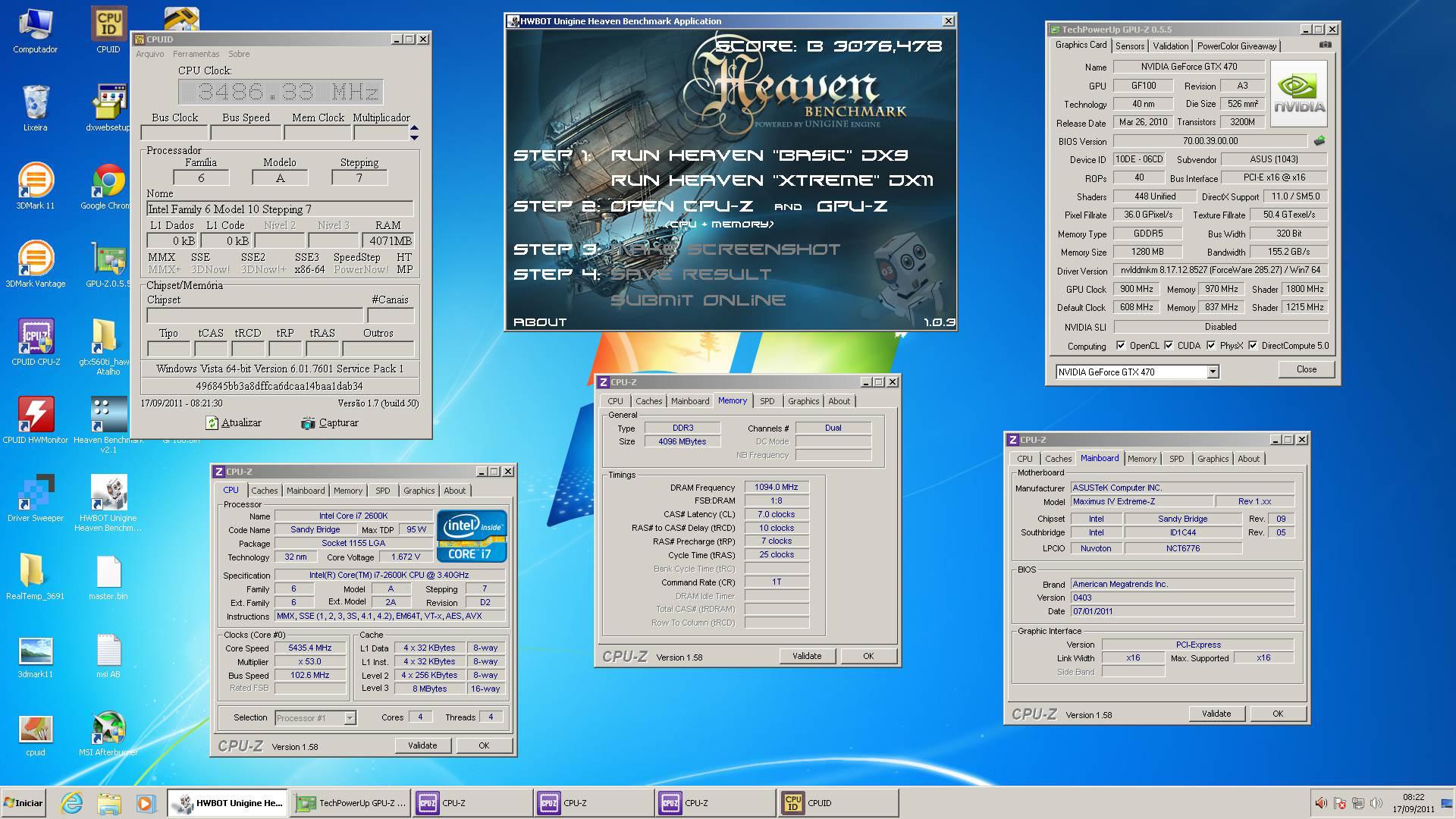Viewport: 1456px width, 819px height.
Task: Click the NVIDIA logo in GPU-Z
Action: click(x=1299, y=94)
